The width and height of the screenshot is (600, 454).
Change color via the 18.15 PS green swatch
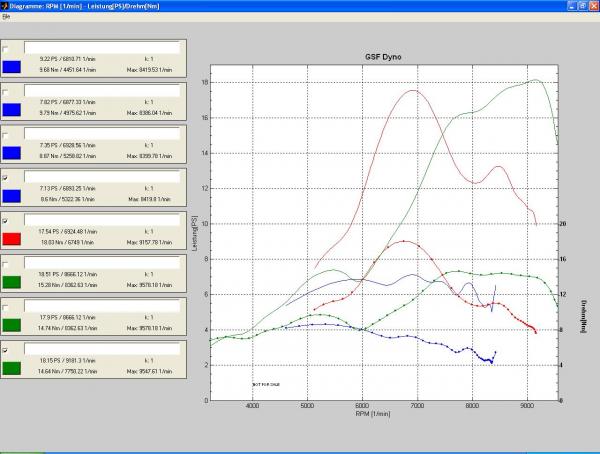pyautogui.click(x=12, y=368)
